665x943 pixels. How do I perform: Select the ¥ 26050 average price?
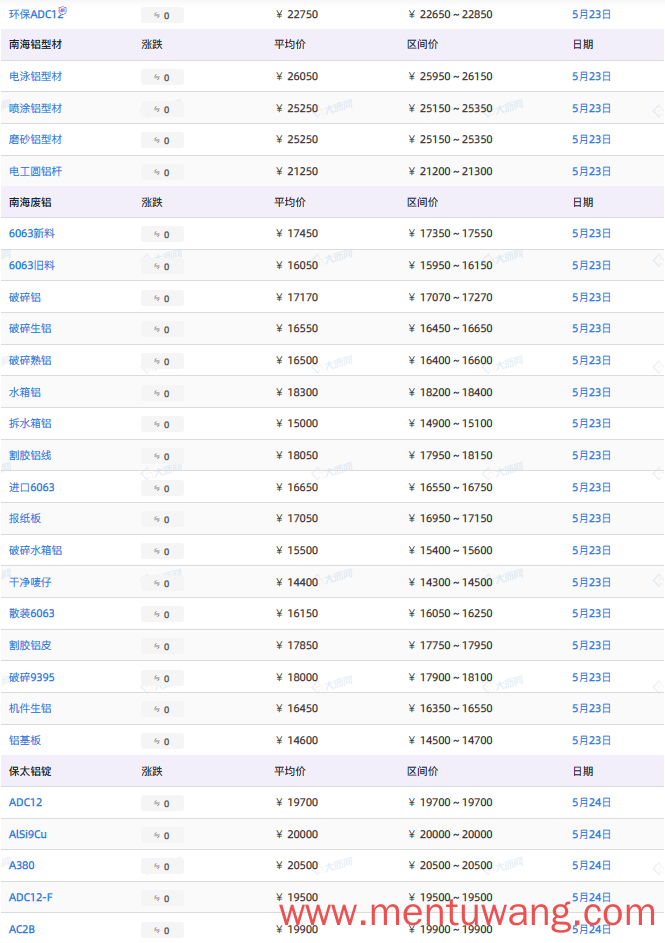click(x=297, y=76)
